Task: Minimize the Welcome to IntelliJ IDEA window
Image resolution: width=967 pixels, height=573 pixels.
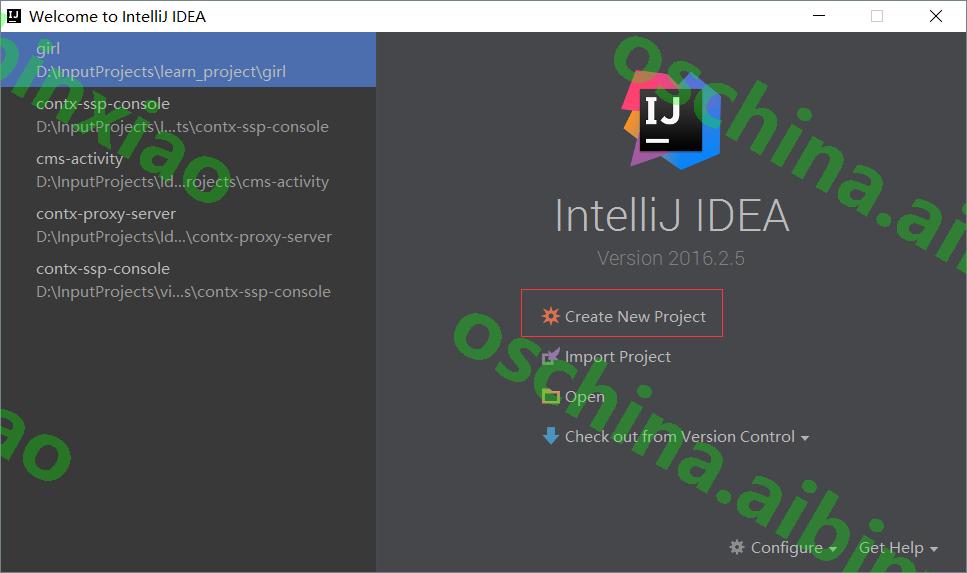Action: coord(819,15)
